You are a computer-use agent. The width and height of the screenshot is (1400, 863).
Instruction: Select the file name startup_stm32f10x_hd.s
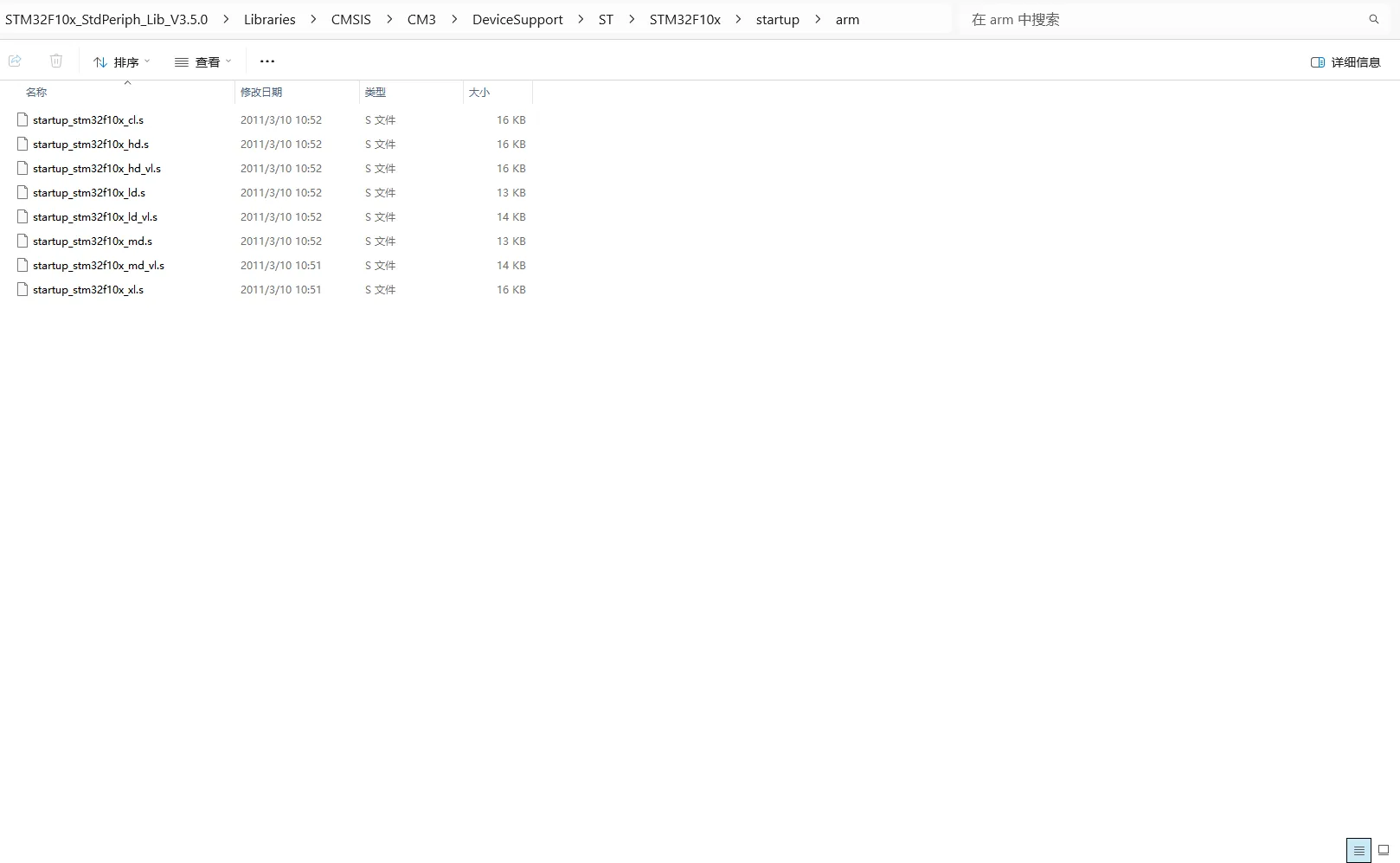tap(91, 144)
